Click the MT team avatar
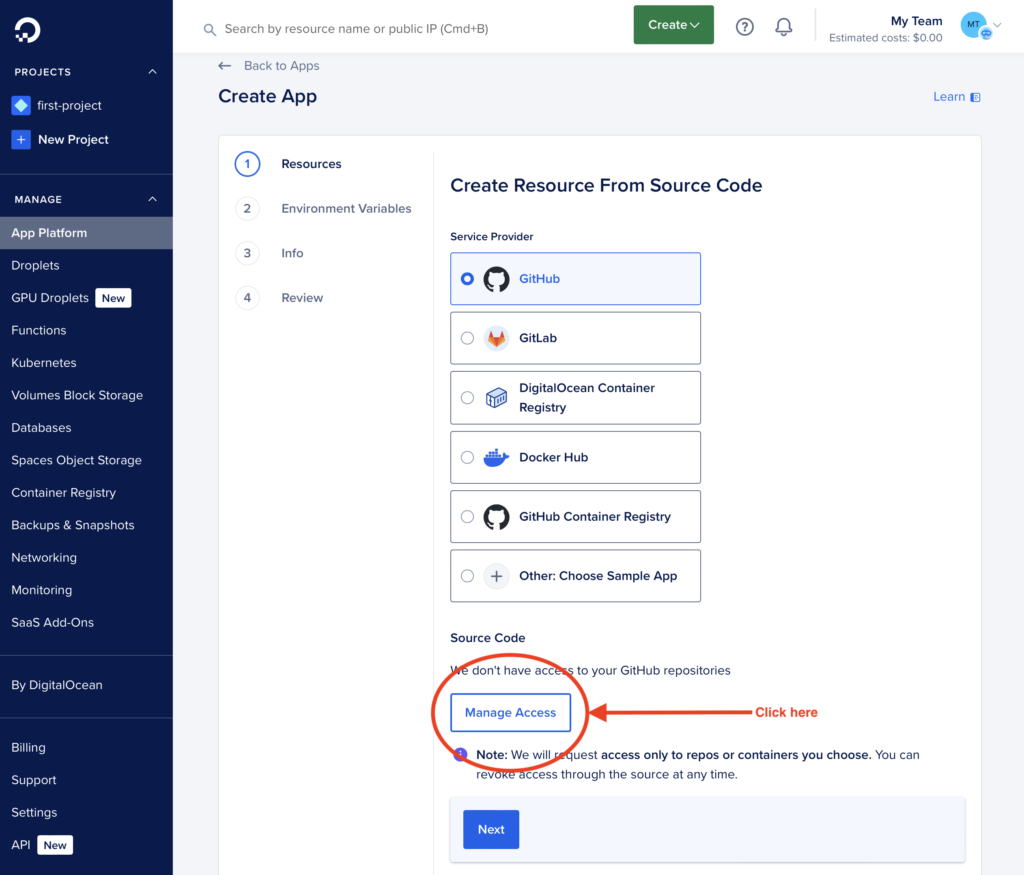This screenshot has height=875, width=1024. 974,25
